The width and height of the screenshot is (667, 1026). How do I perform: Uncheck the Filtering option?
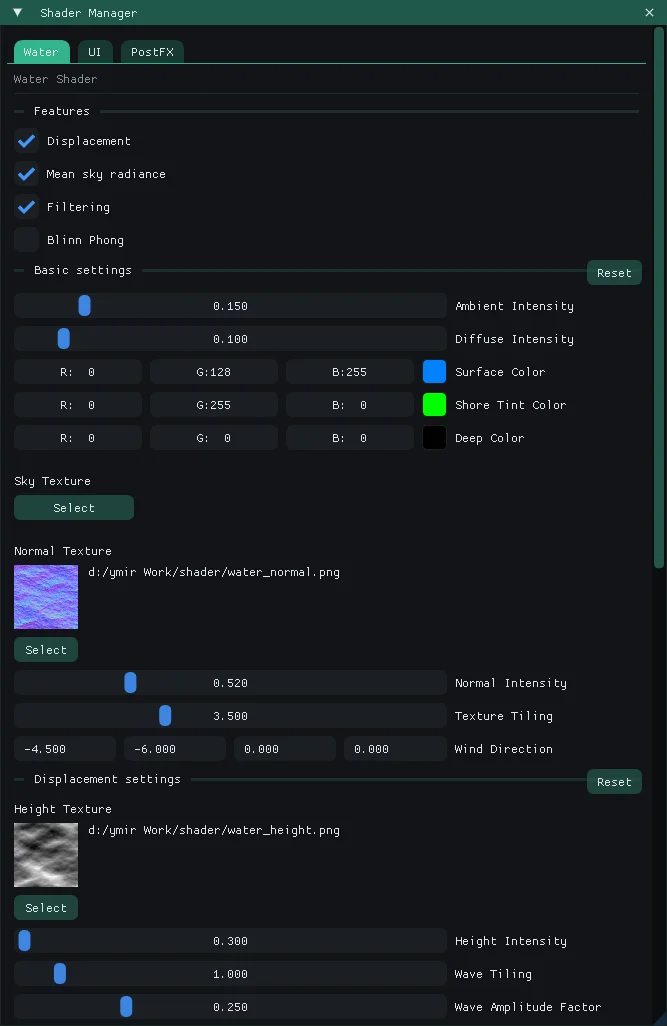click(26, 206)
